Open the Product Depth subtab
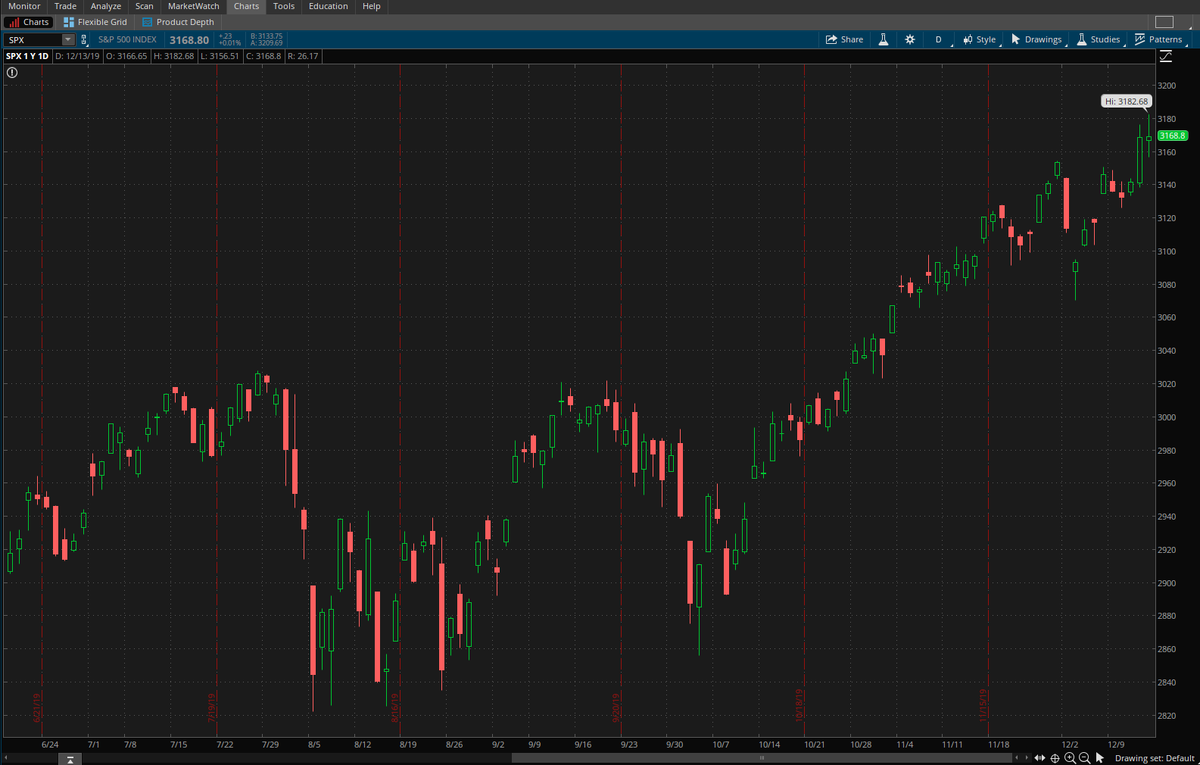The width and height of the screenshot is (1200, 765). [178, 22]
